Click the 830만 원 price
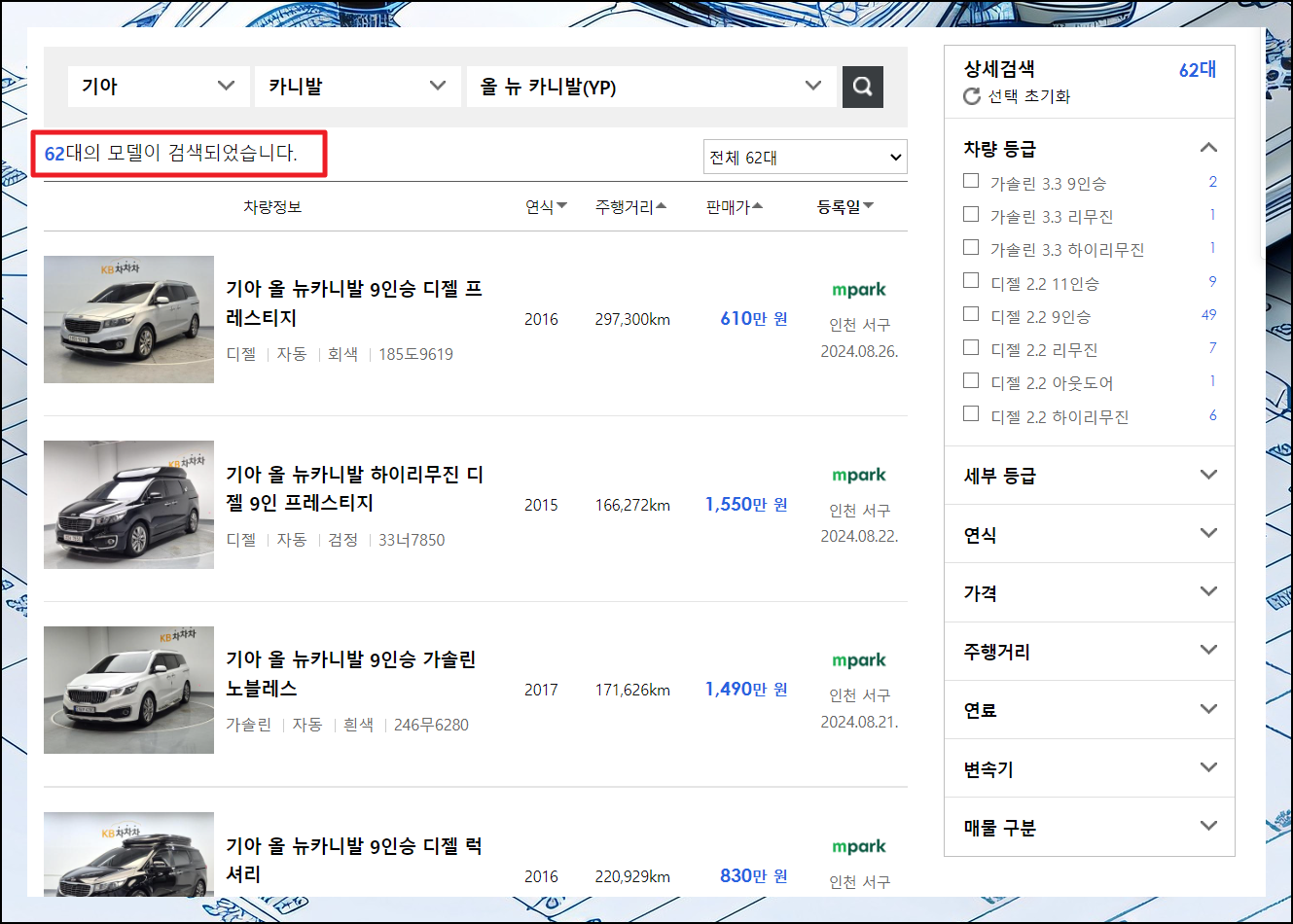 pyautogui.click(x=754, y=876)
